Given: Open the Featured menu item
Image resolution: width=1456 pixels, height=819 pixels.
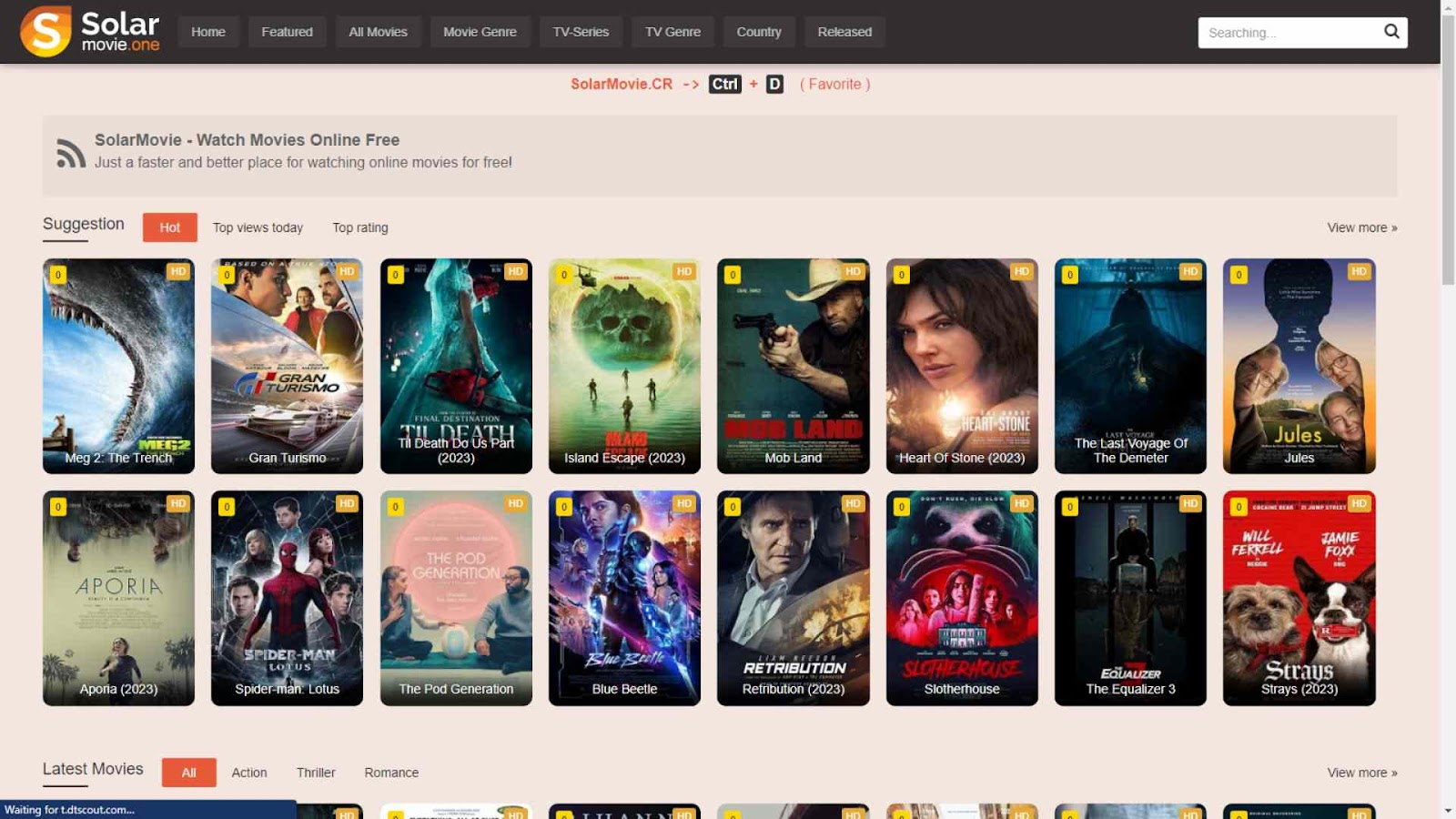Looking at the screenshot, I should (x=288, y=32).
